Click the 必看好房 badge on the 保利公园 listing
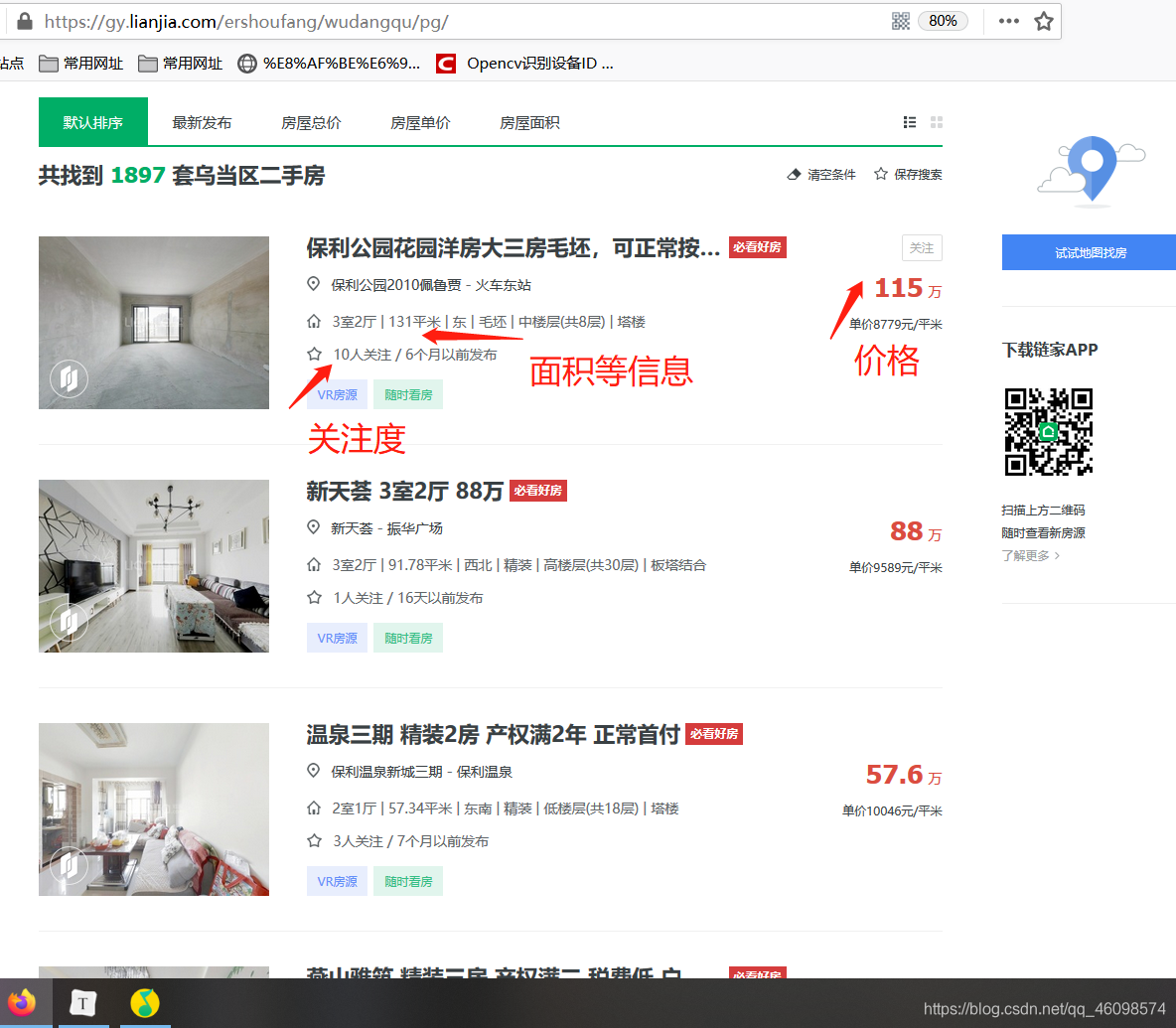 (x=758, y=247)
